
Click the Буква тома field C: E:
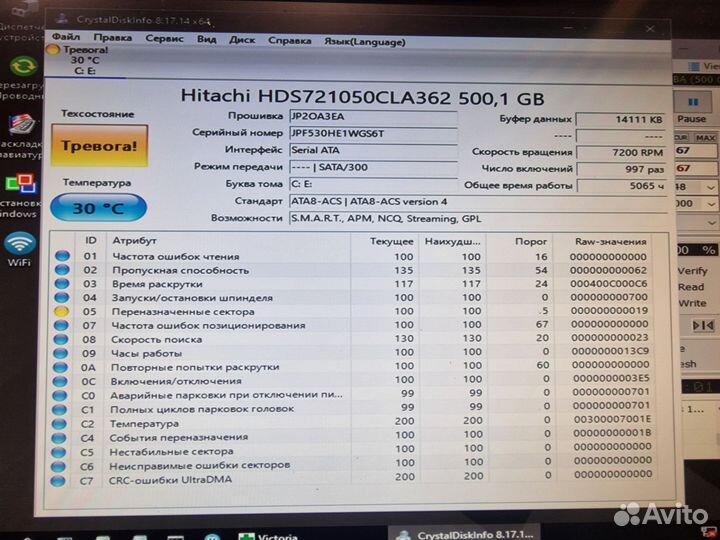pos(373,184)
